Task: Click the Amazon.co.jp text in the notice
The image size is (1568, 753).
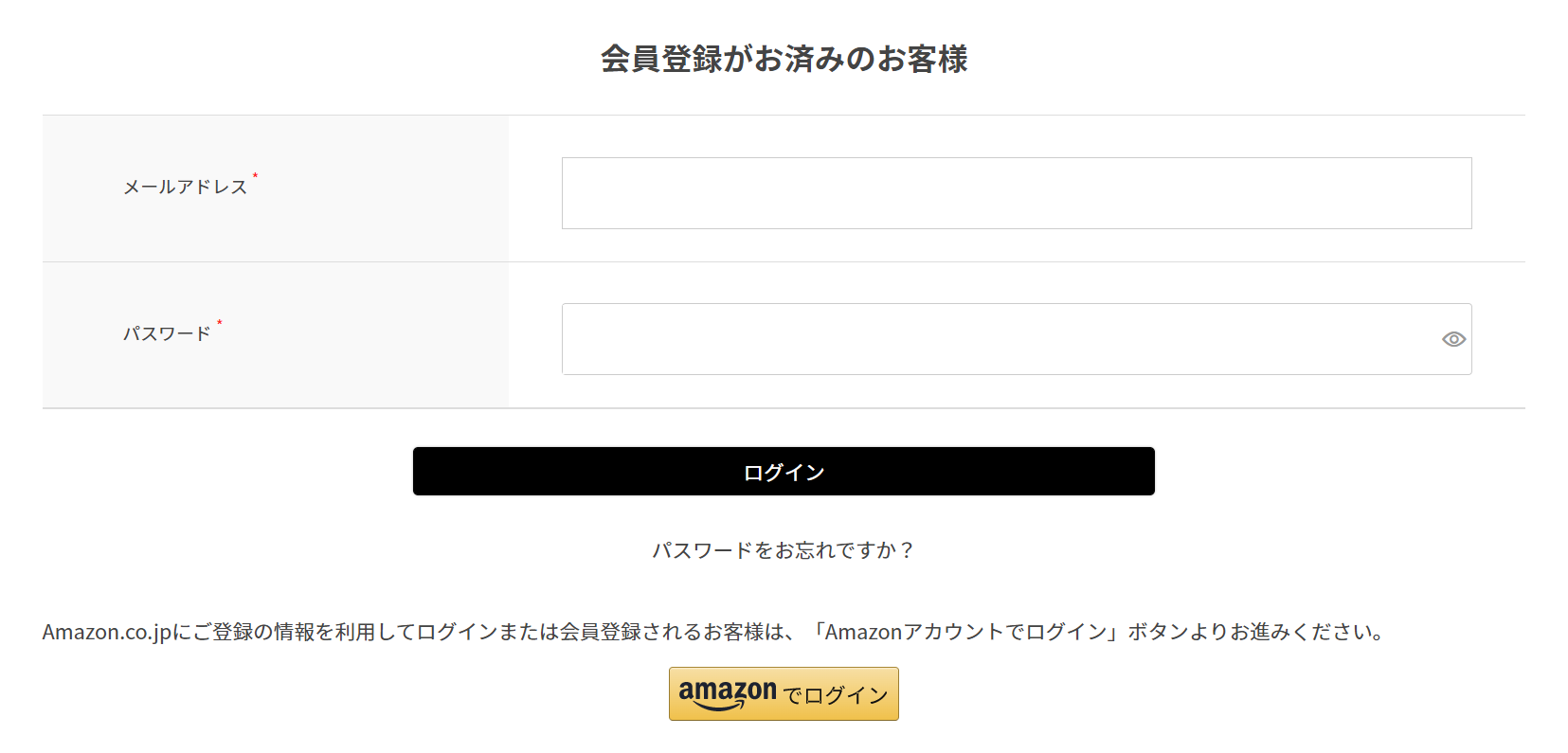Action: [107, 632]
